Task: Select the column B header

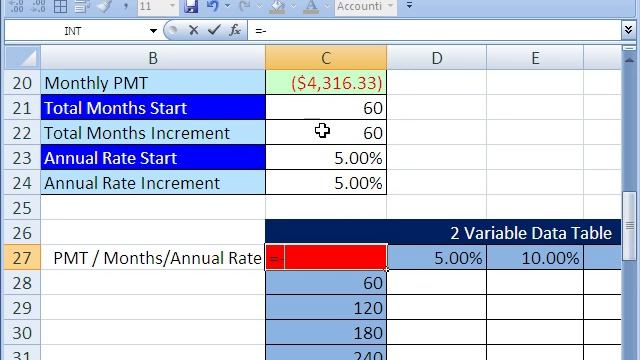Action: [x=153, y=58]
